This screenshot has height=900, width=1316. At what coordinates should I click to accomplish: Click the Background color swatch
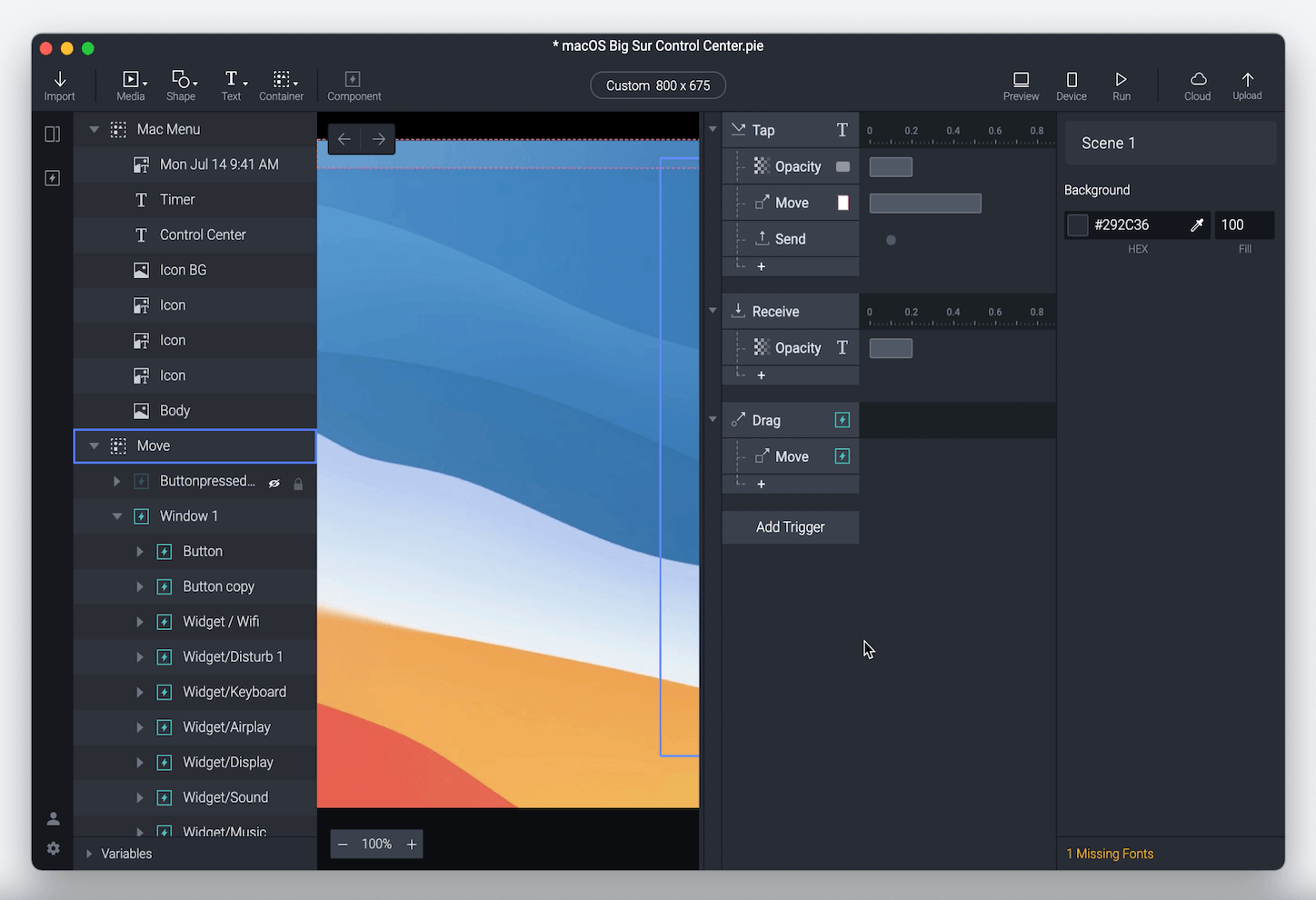1078,225
